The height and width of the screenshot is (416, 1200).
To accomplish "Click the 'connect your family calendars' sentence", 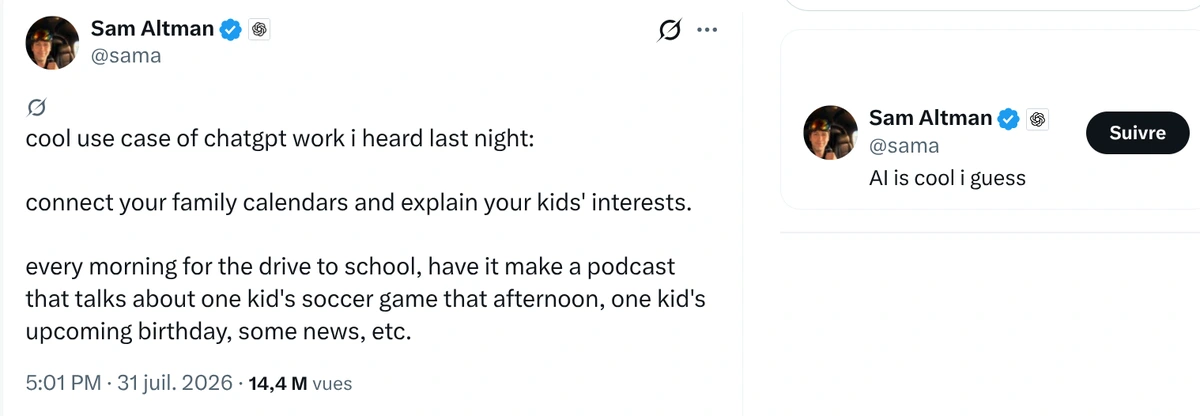I will click(358, 204).
